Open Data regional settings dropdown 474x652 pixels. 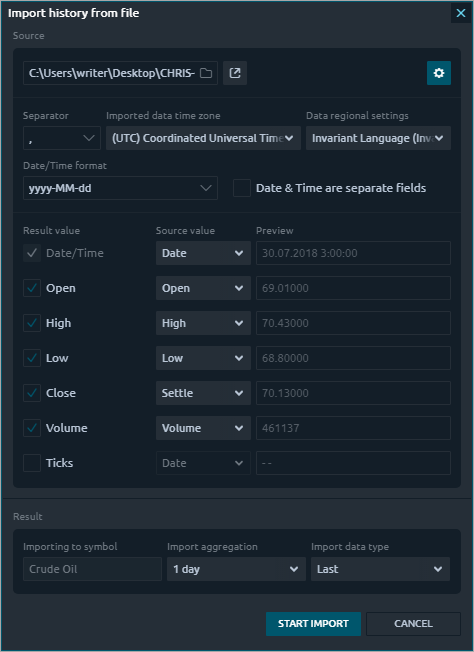(378, 138)
